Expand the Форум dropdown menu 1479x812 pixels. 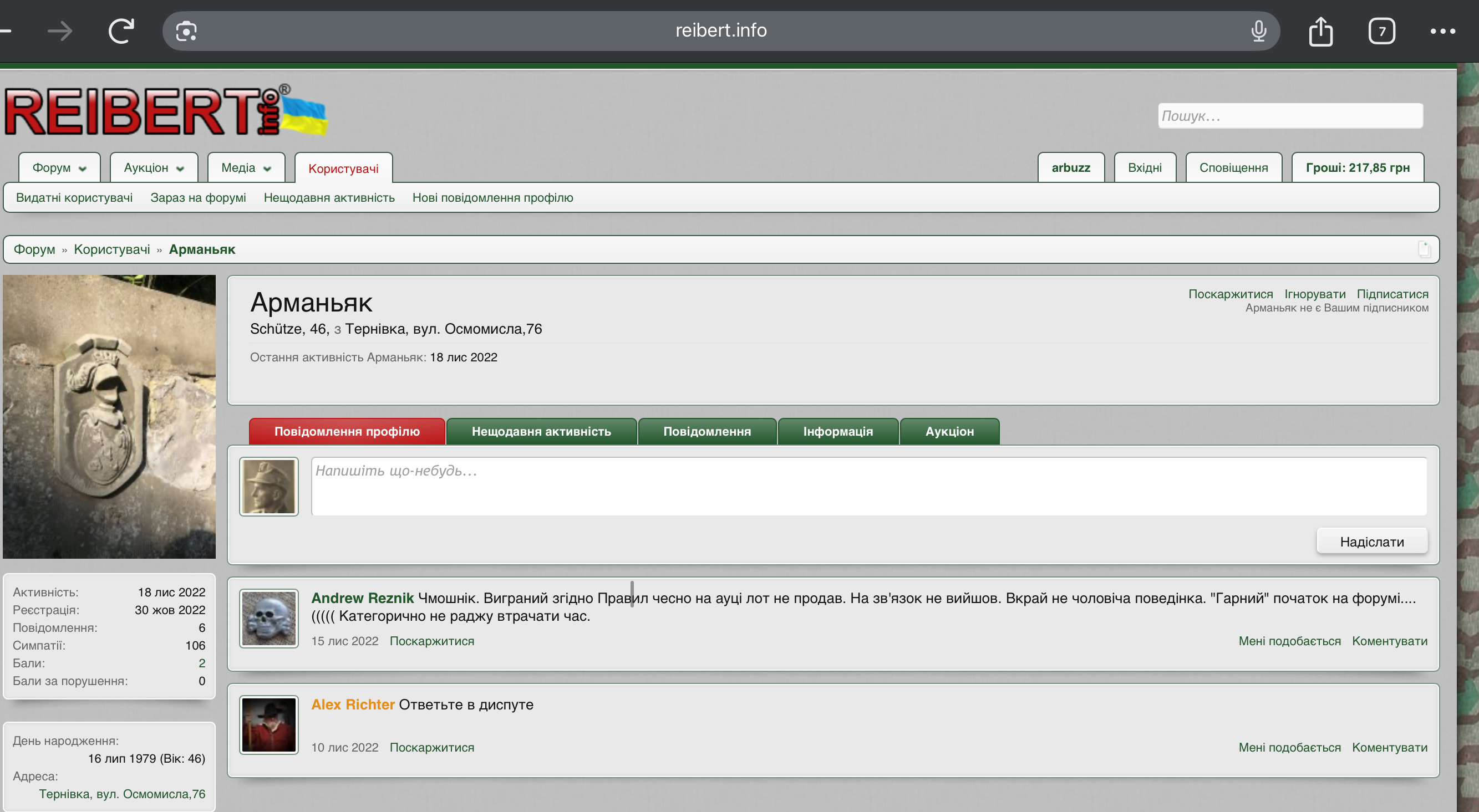[x=82, y=168]
